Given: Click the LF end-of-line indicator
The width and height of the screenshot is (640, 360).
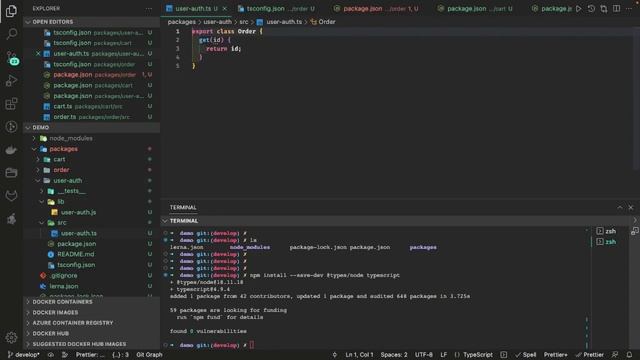Looking at the screenshot, I should (x=444, y=355).
